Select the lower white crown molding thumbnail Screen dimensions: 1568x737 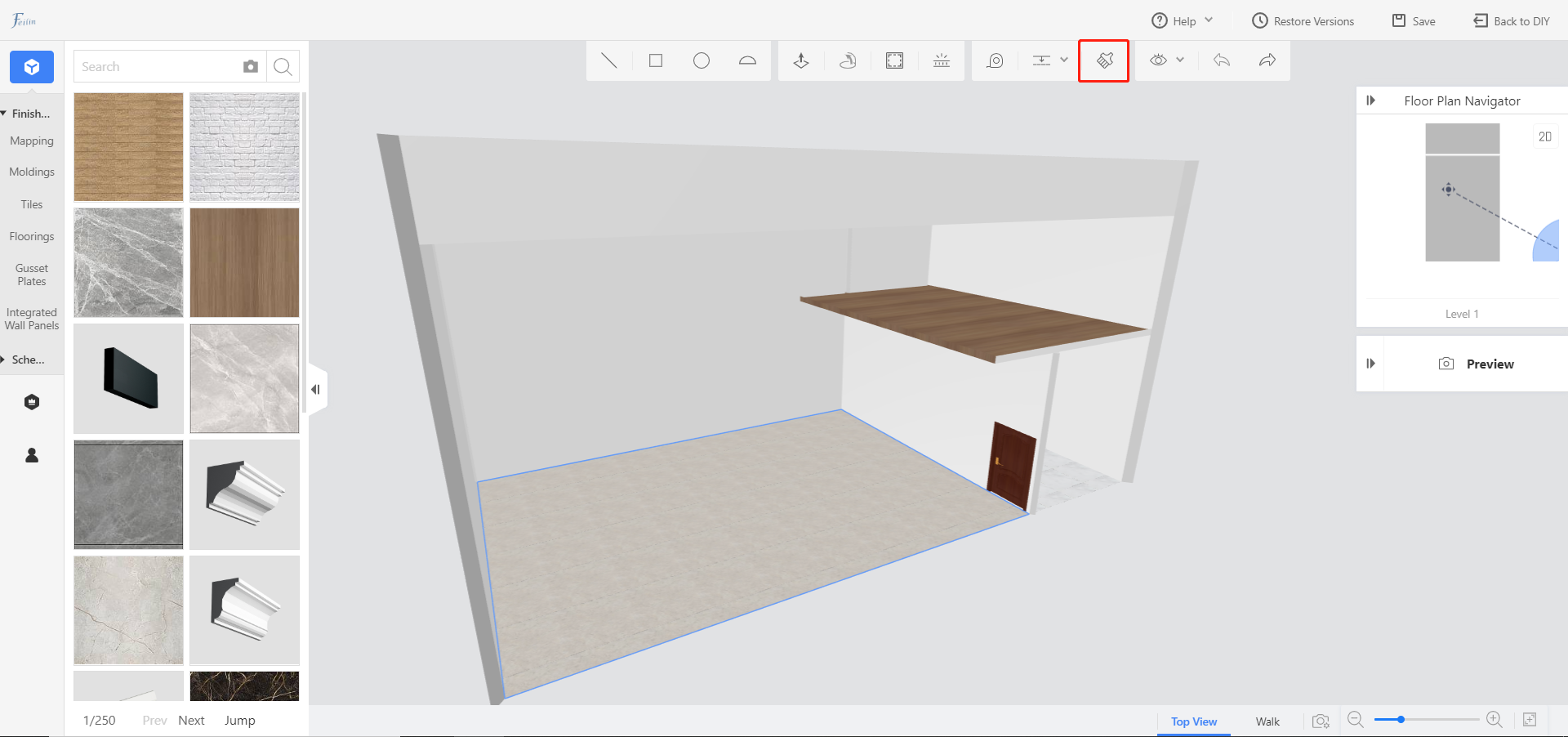pyautogui.click(x=244, y=610)
